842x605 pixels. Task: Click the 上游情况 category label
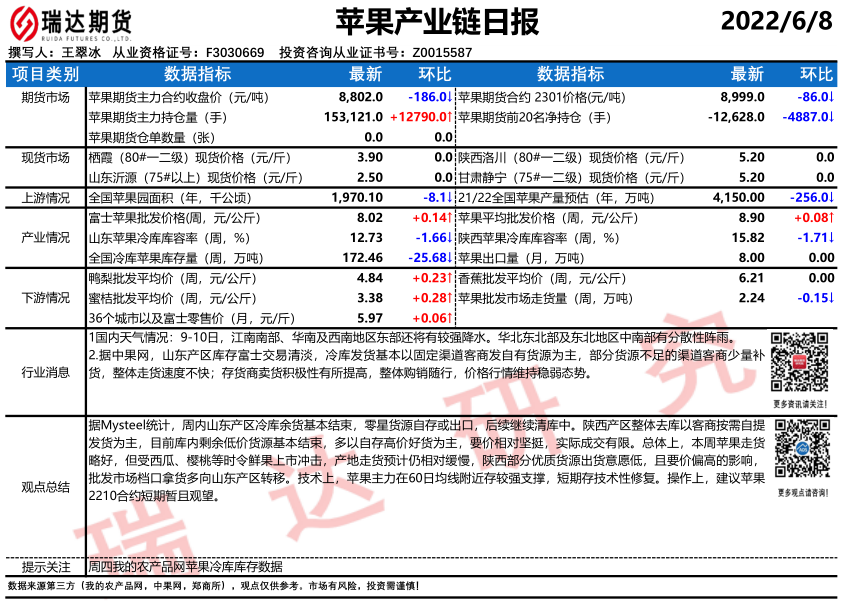[45, 198]
